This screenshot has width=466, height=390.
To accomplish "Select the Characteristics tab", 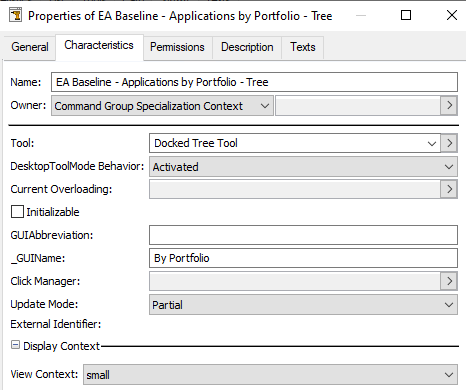I will pyautogui.click(x=99, y=46).
